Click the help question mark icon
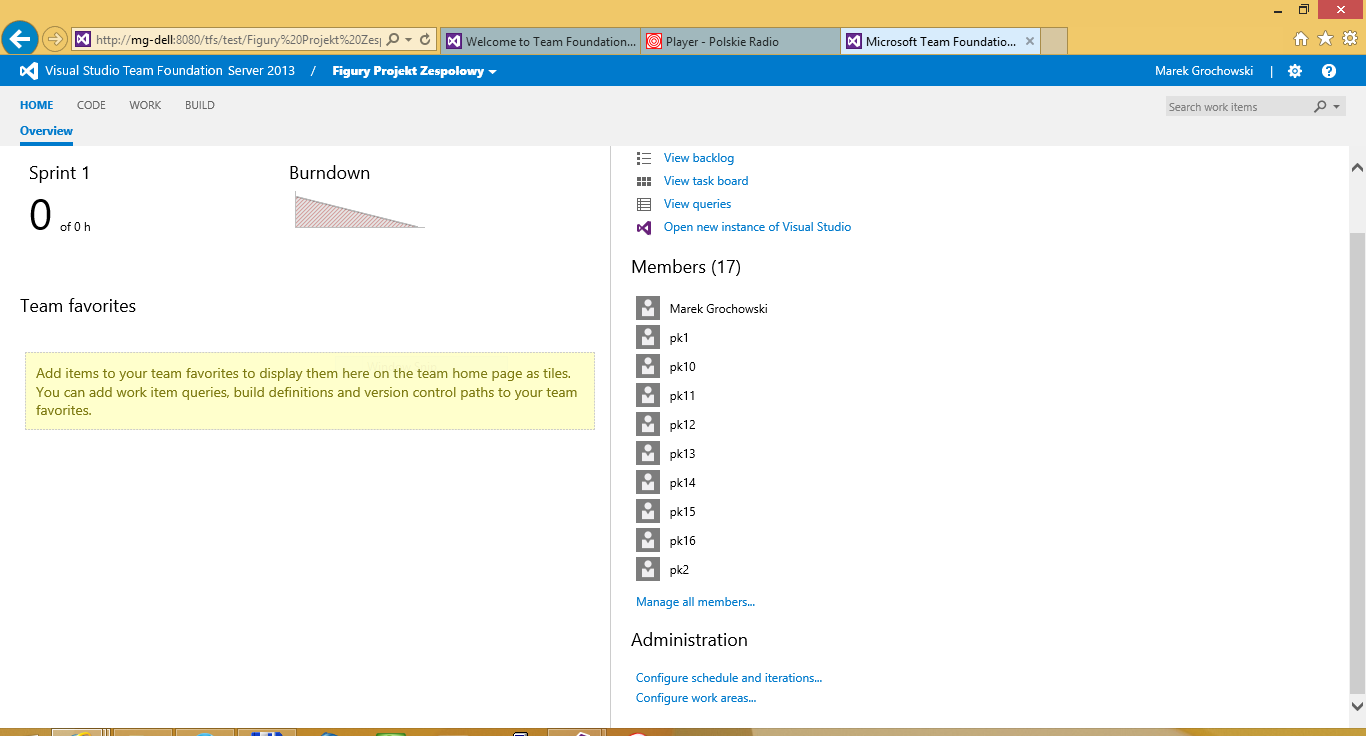1366x736 pixels. (1328, 71)
